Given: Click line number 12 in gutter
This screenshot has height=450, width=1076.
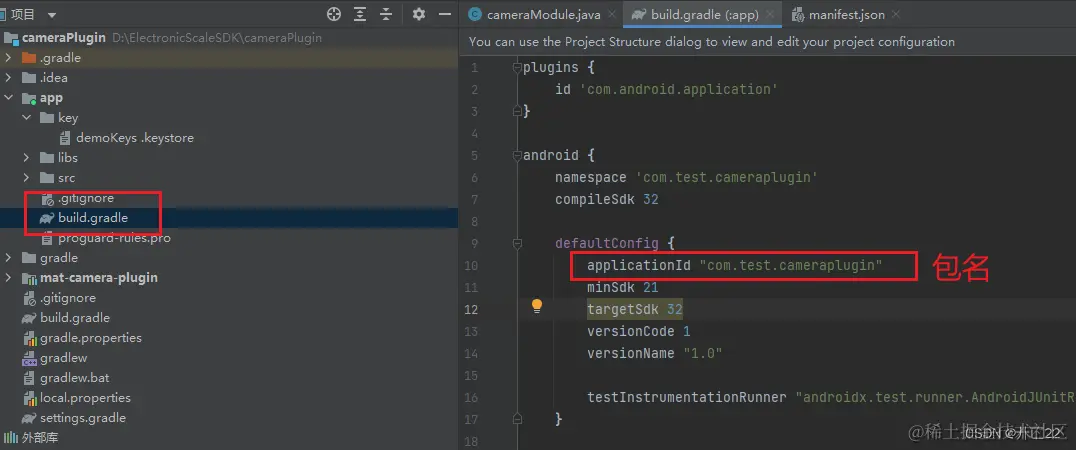Looking at the screenshot, I should pos(471,309).
